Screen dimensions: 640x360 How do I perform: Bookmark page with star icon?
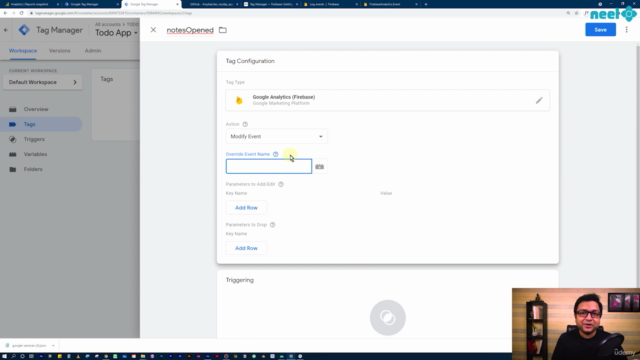pos(576,13)
